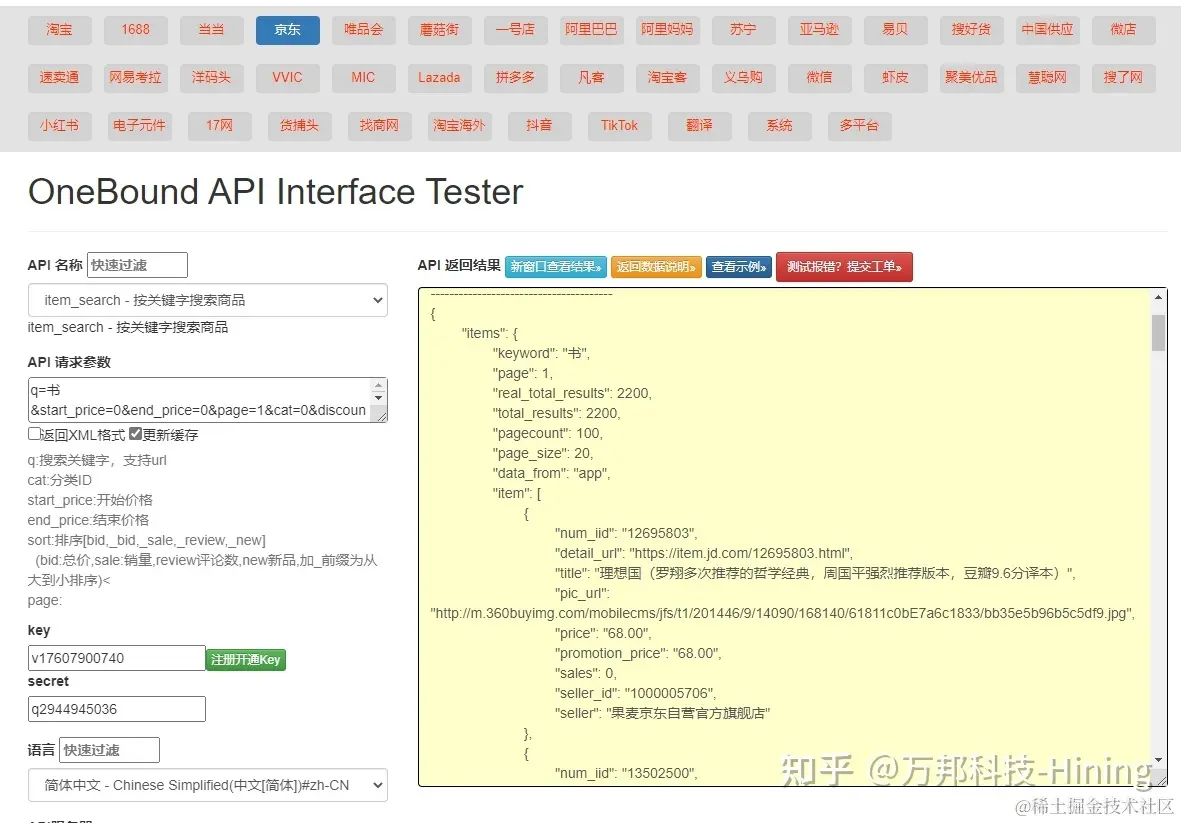Click into the API request parameters textarea
The width and height of the screenshot is (1181, 823).
(200, 400)
